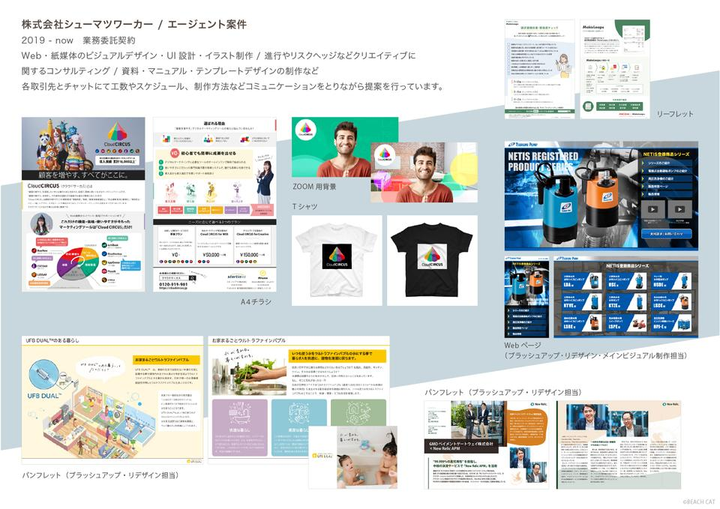Click the NETIS Registered Product Series main visual
This screenshot has width=720, height=509.
click(601, 196)
